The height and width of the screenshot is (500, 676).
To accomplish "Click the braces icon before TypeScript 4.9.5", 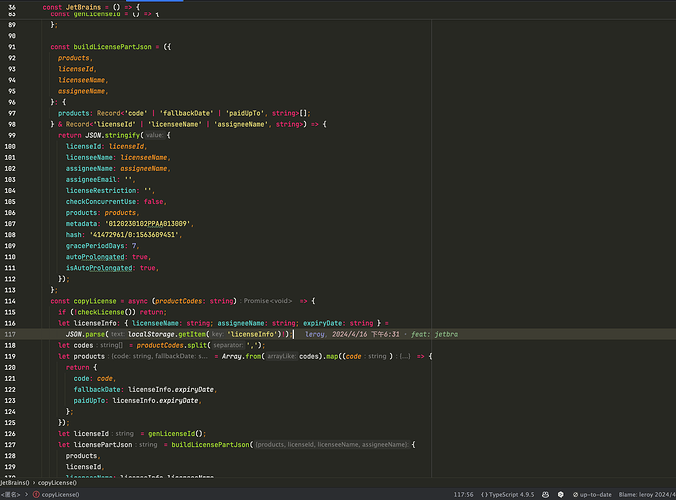I will coord(484,494).
